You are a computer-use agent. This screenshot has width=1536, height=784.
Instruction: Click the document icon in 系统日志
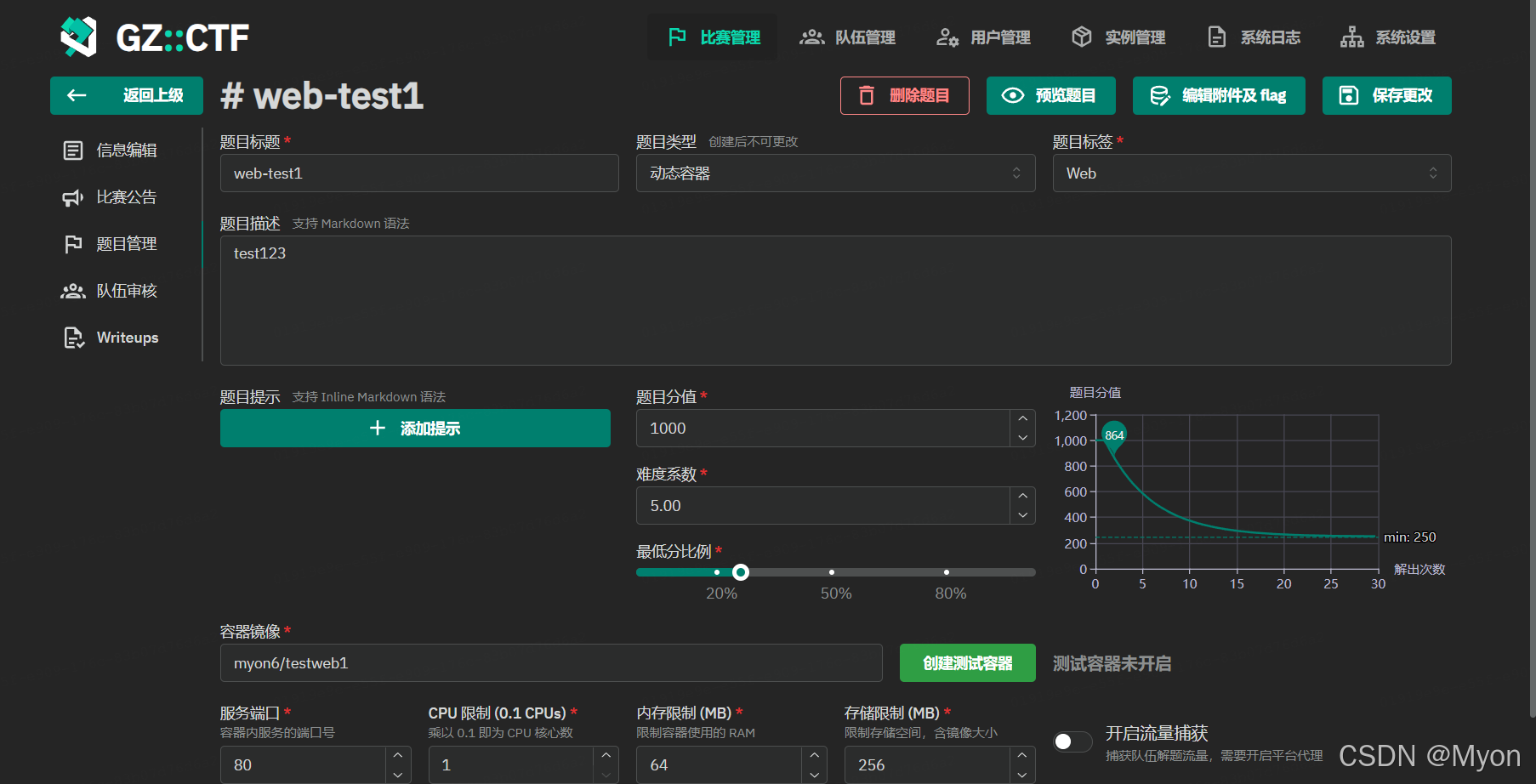1217,37
